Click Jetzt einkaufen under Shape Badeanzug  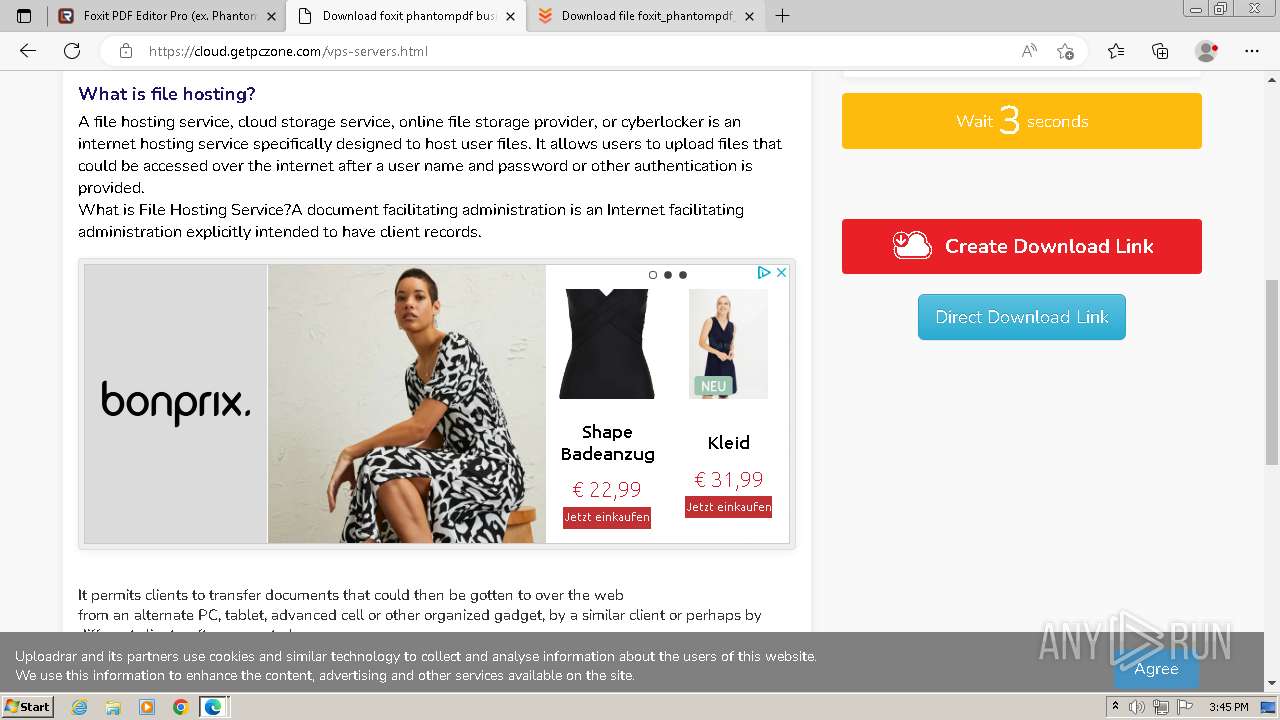point(607,517)
